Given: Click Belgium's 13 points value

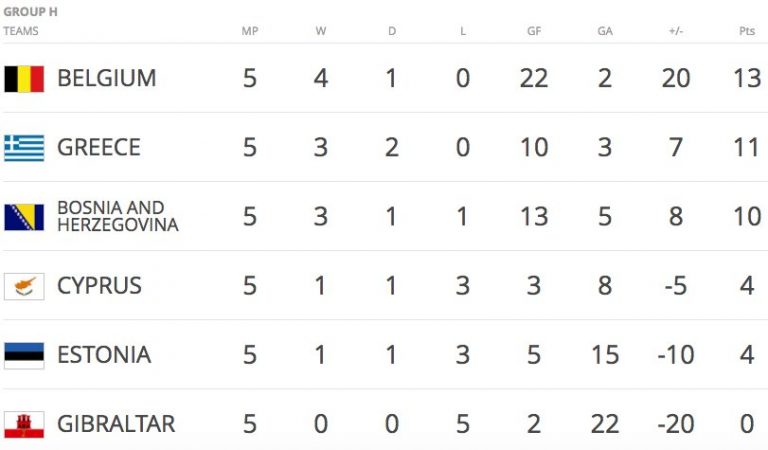Looking at the screenshot, I should coord(746,79).
